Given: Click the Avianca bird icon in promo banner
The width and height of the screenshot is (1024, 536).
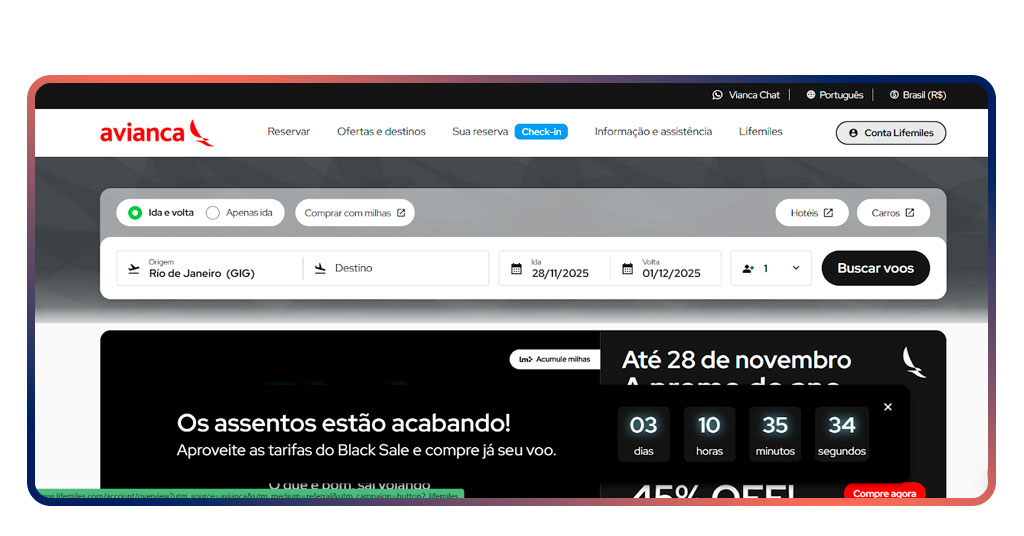Looking at the screenshot, I should pyautogui.click(x=913, y=362).
